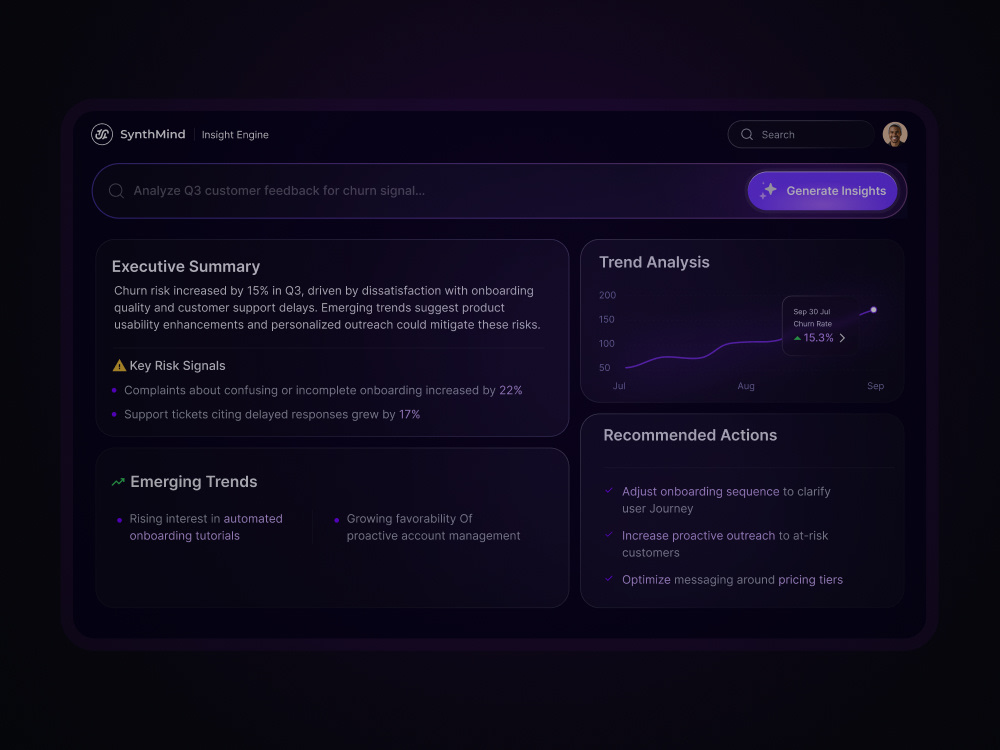This screenshot has height=750, width=1000.
Task: Click the SynthMind brand name
Action: pos(152,135)
